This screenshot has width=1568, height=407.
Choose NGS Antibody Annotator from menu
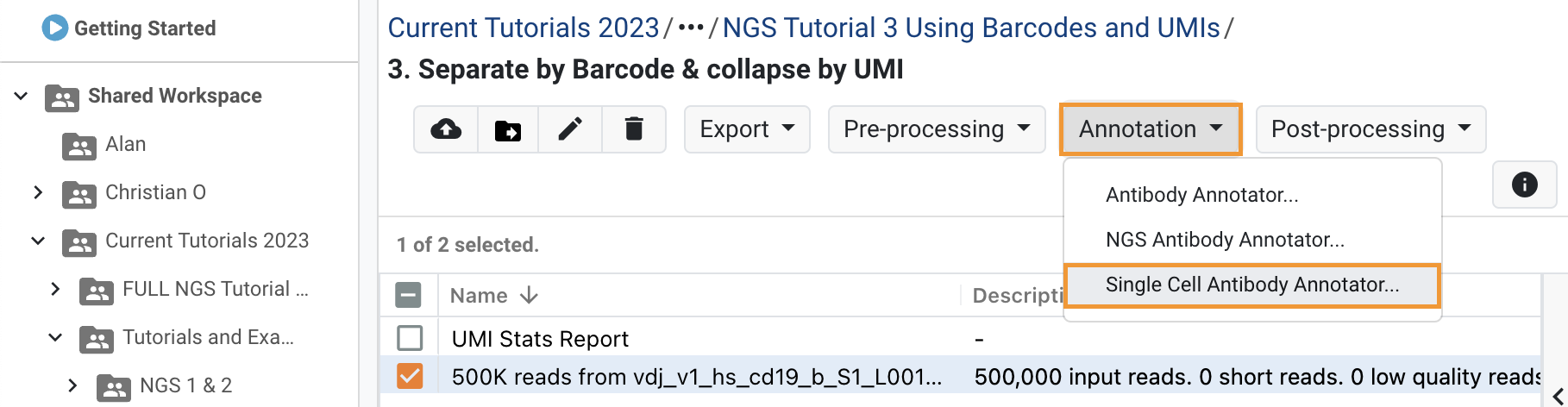point(1225,240)
